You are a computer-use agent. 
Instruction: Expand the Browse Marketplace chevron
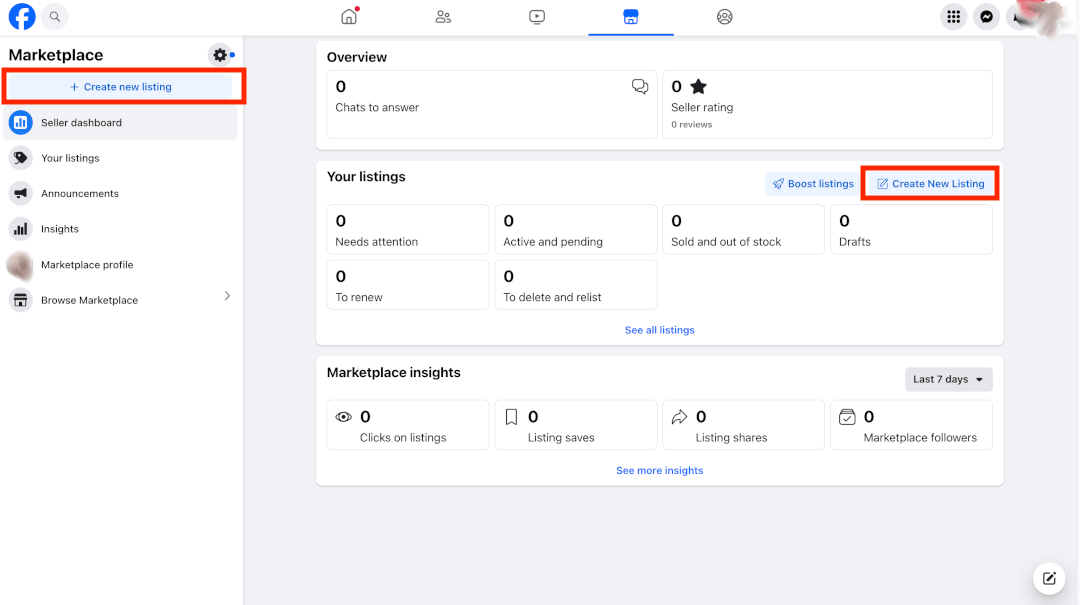(x=227, y=296)
